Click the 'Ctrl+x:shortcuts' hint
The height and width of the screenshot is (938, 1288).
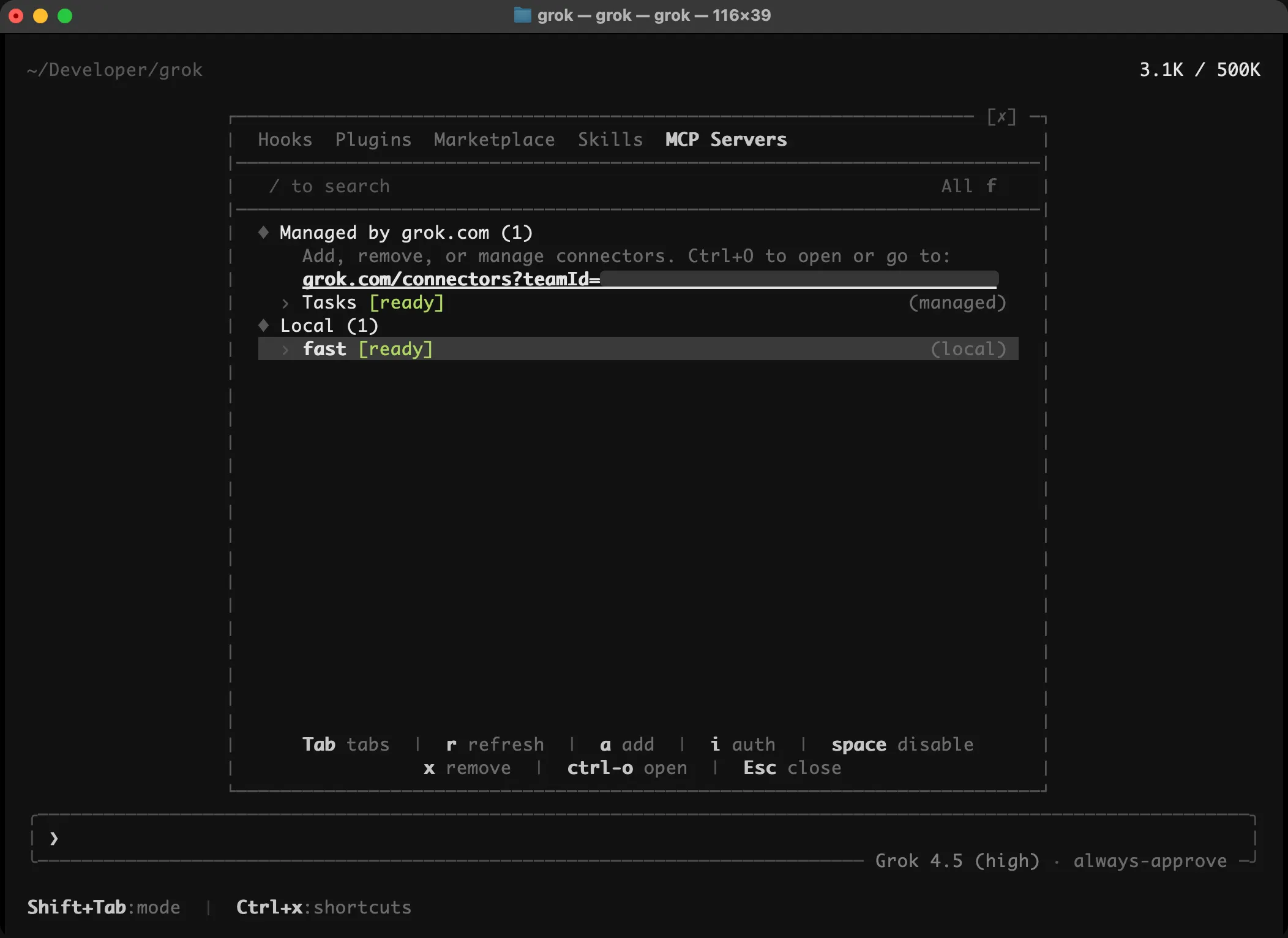[324, 907]
